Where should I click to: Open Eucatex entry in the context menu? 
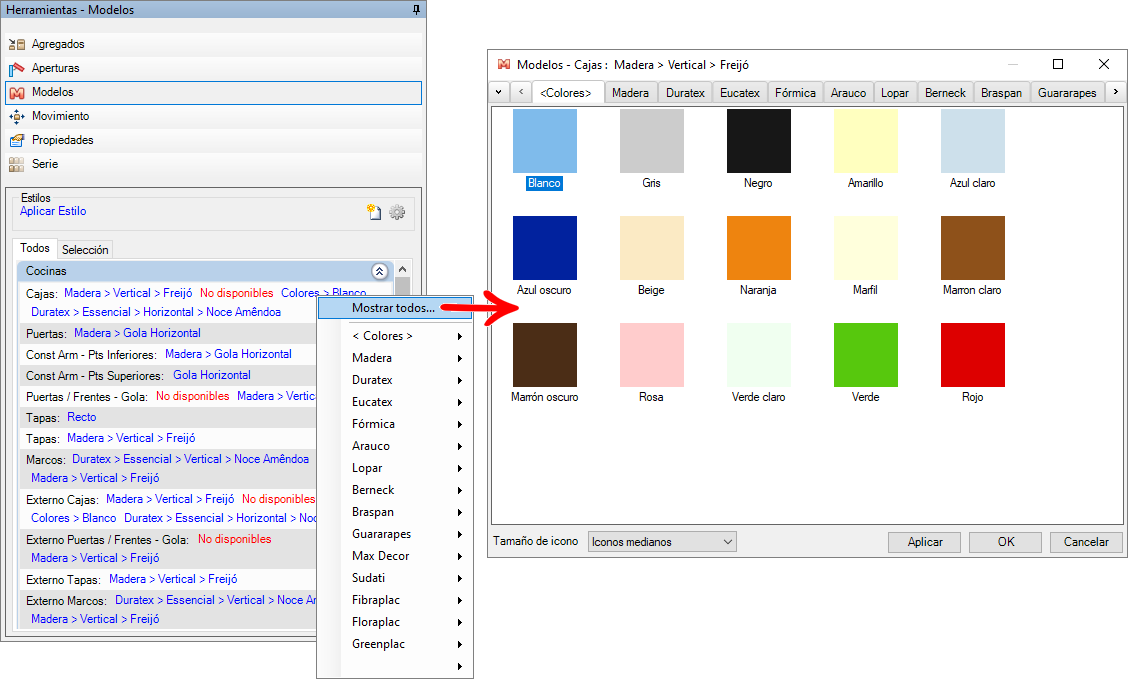tap(395, 402)
